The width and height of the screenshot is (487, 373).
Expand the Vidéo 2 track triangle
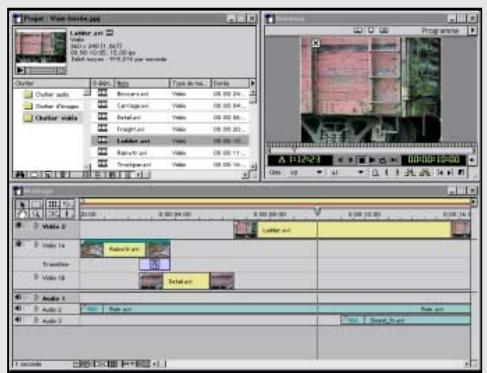[x=35, y=226]
